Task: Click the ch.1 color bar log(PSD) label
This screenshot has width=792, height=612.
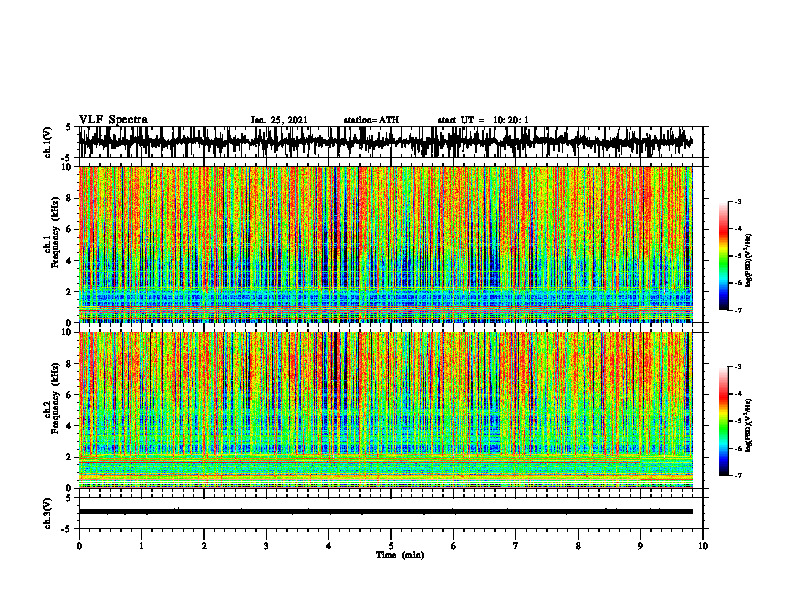Action: click(749, 260)
